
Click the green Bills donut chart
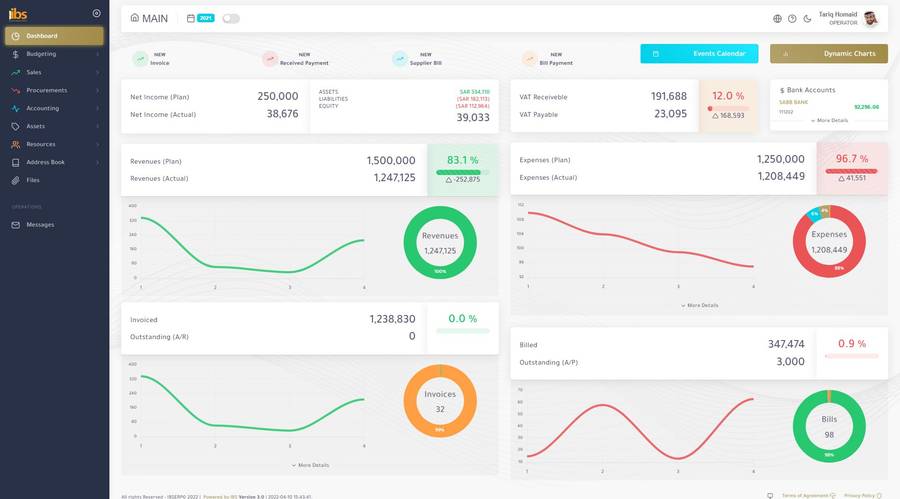(x=829, y=426)
